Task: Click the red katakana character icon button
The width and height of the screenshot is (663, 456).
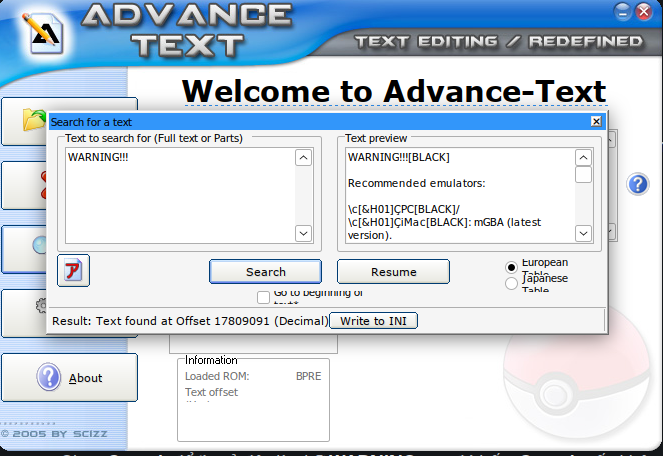Action: click(73, 270)
